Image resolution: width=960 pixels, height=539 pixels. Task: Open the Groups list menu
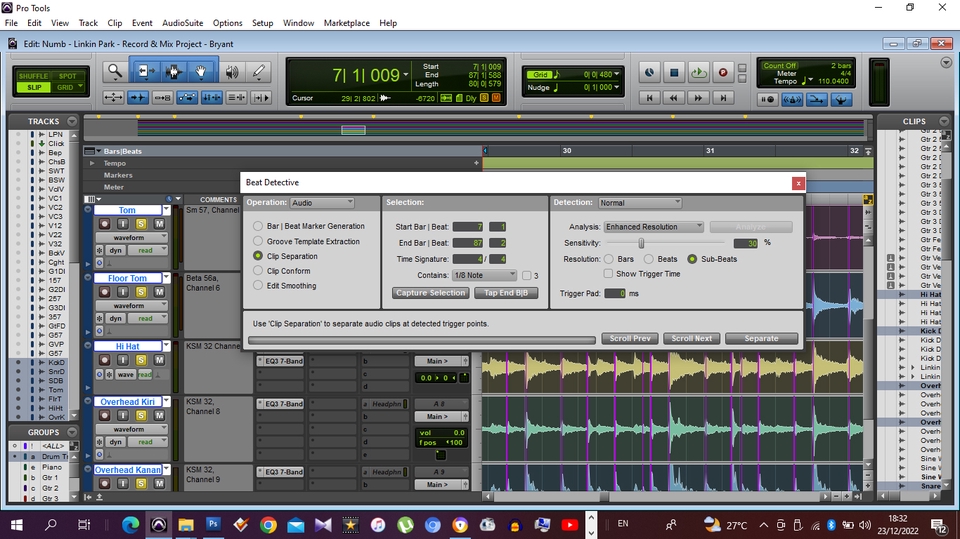click(x=72, y=432)
